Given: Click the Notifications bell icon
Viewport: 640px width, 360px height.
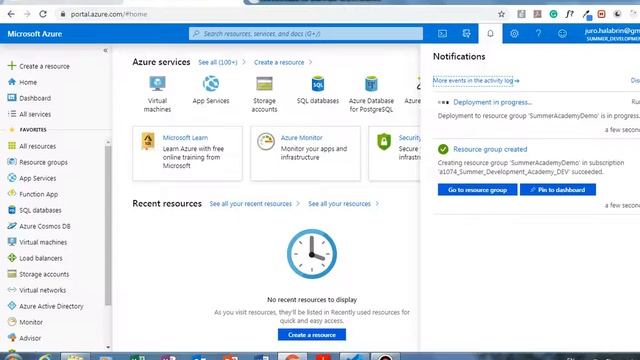Looking at the screenshot, I should coord(490,33).
